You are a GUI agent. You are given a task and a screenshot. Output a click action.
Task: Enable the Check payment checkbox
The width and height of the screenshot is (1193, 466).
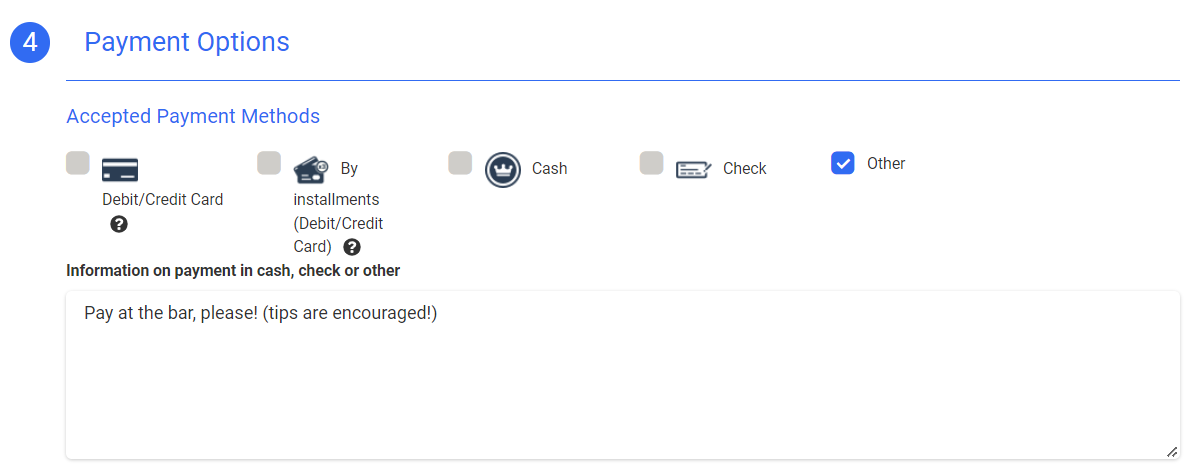(x=652, y=163)
